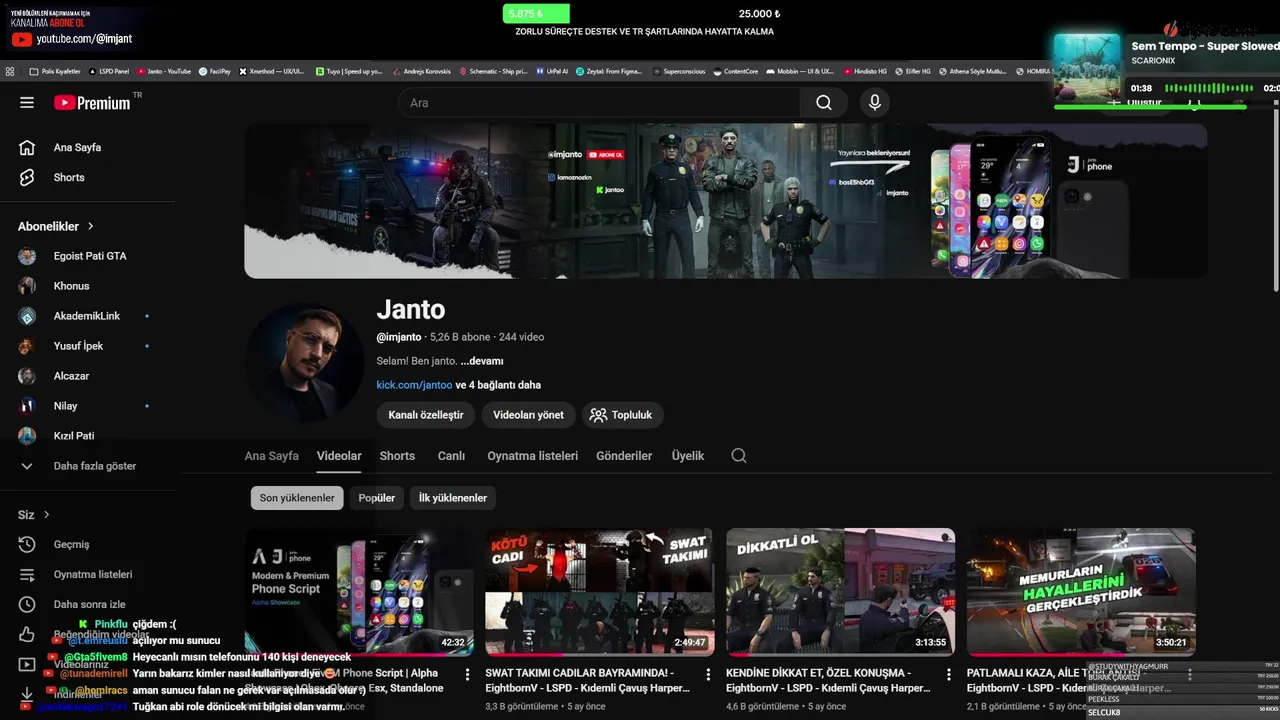1280x720 pixels.
Task: Click the music overlay progress bar
Action: pyautogui.click(x=1150, y=106)
